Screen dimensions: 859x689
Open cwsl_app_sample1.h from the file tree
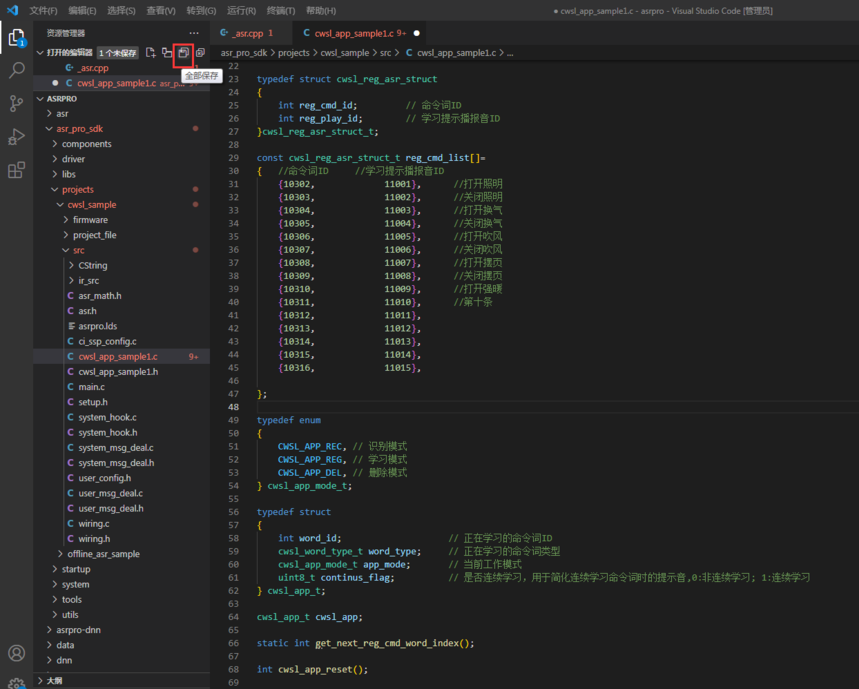[x=122, y=371]
